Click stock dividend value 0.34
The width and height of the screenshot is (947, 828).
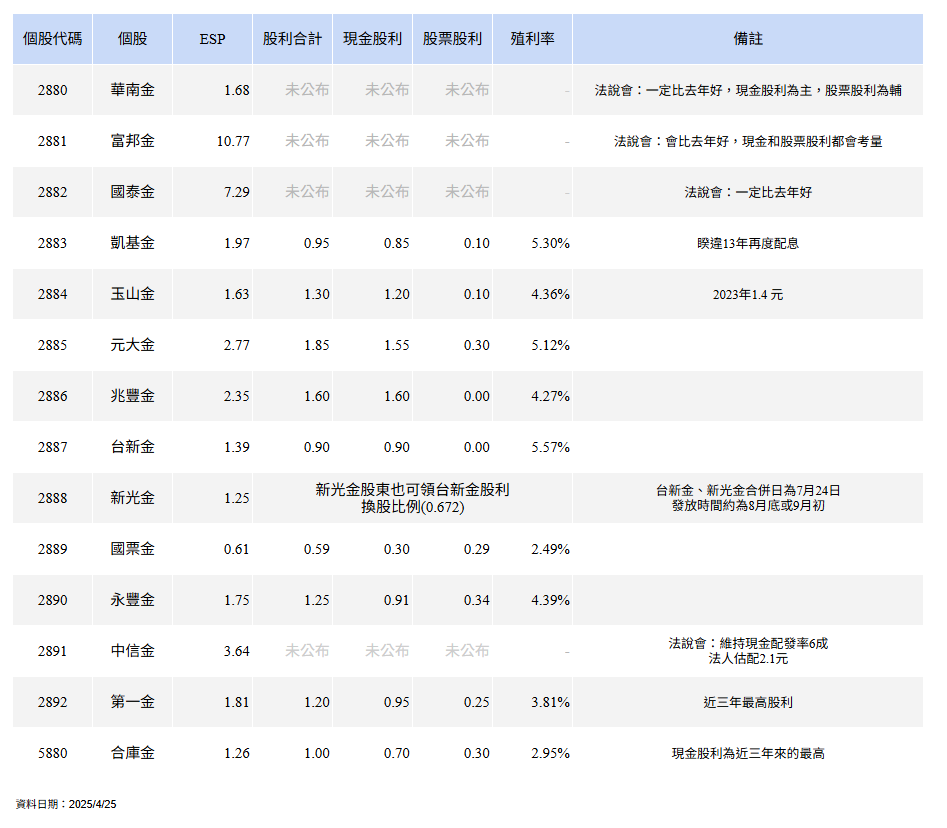pyautogui.click(x=477, y=600)
